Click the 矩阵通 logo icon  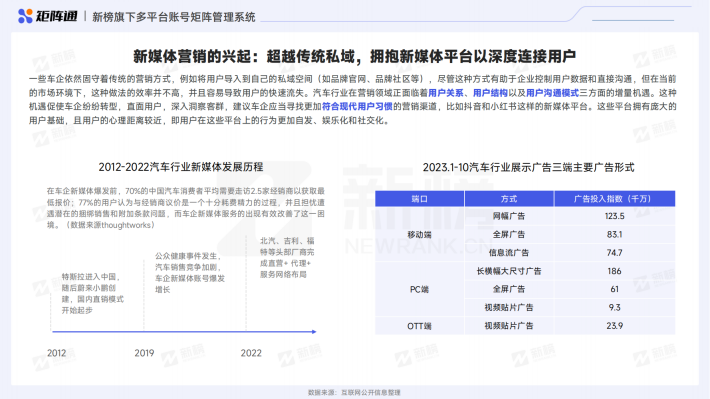25,16
